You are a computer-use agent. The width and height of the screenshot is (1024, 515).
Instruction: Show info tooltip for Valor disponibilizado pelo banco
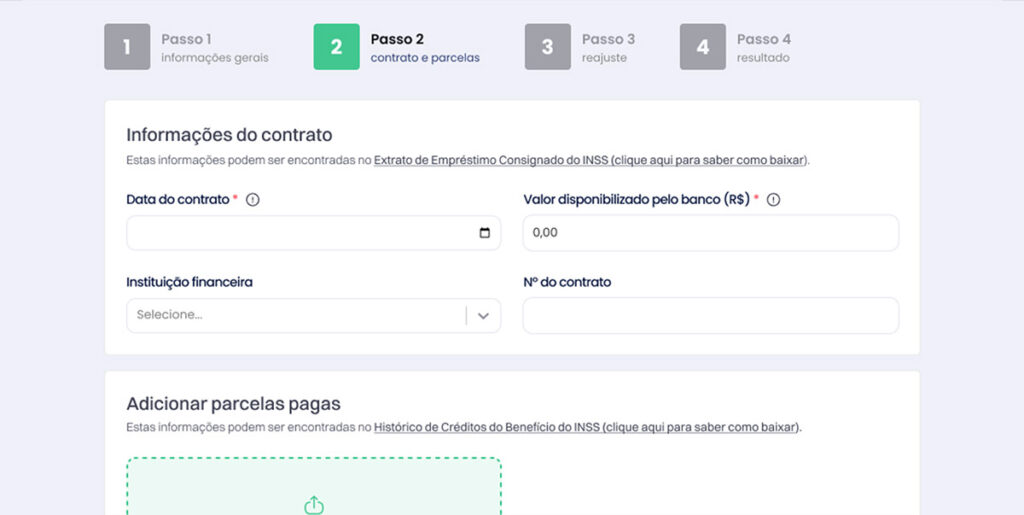pos(773,200)
